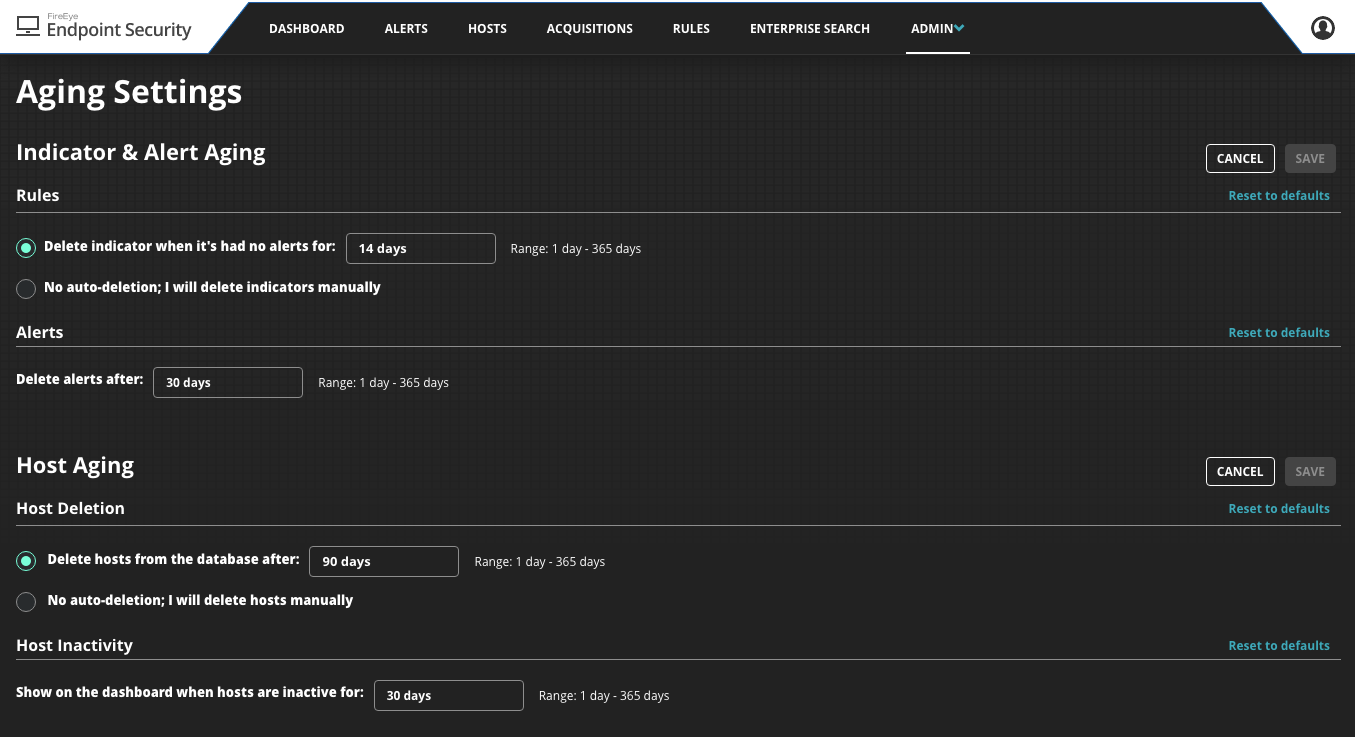1355x737 pixels.
Task: Click the 'Host Inactivity' subheading
Action: tap(74, 645)
